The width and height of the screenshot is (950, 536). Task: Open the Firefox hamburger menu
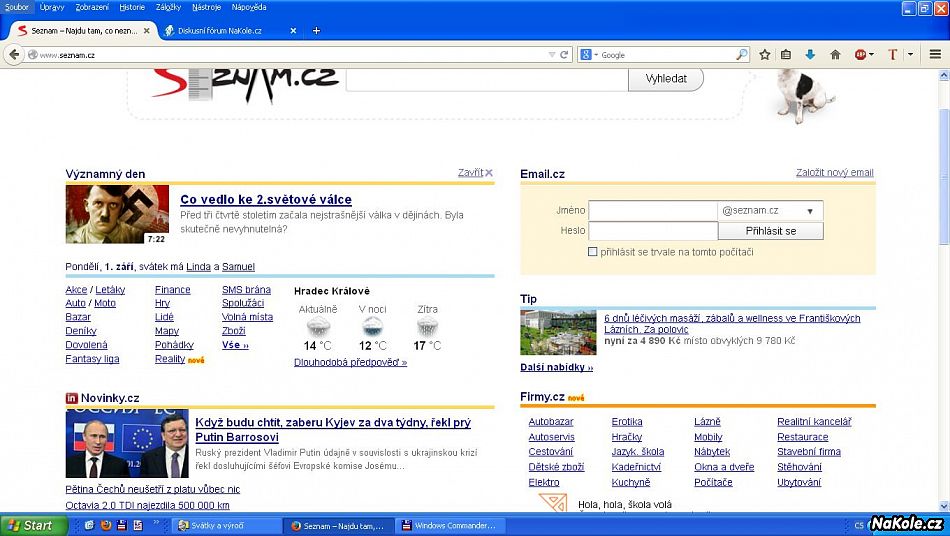tap(935, 55)
